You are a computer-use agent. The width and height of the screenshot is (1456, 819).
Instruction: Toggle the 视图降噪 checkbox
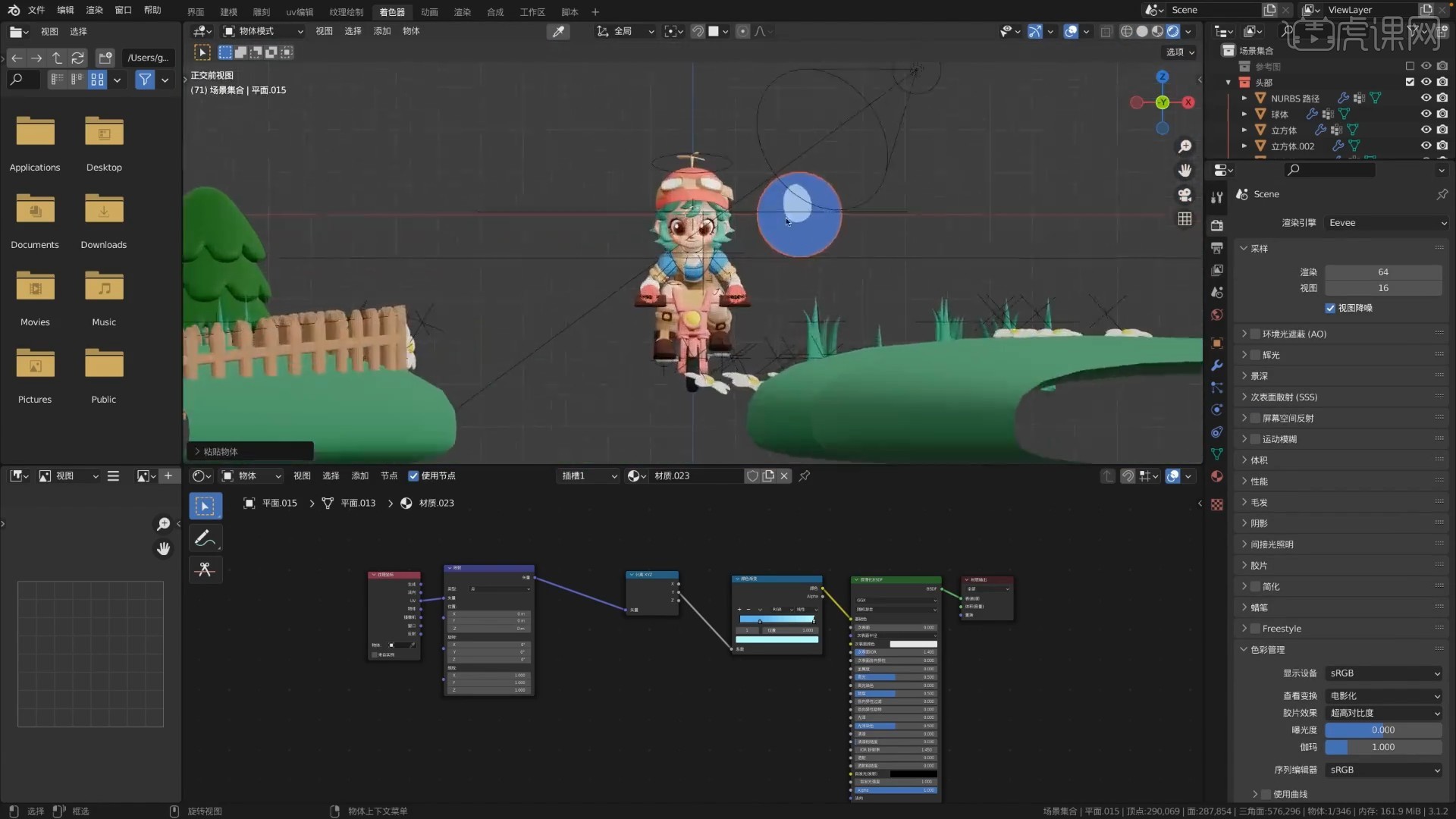pyautogui.click(x=1330, y=308)
